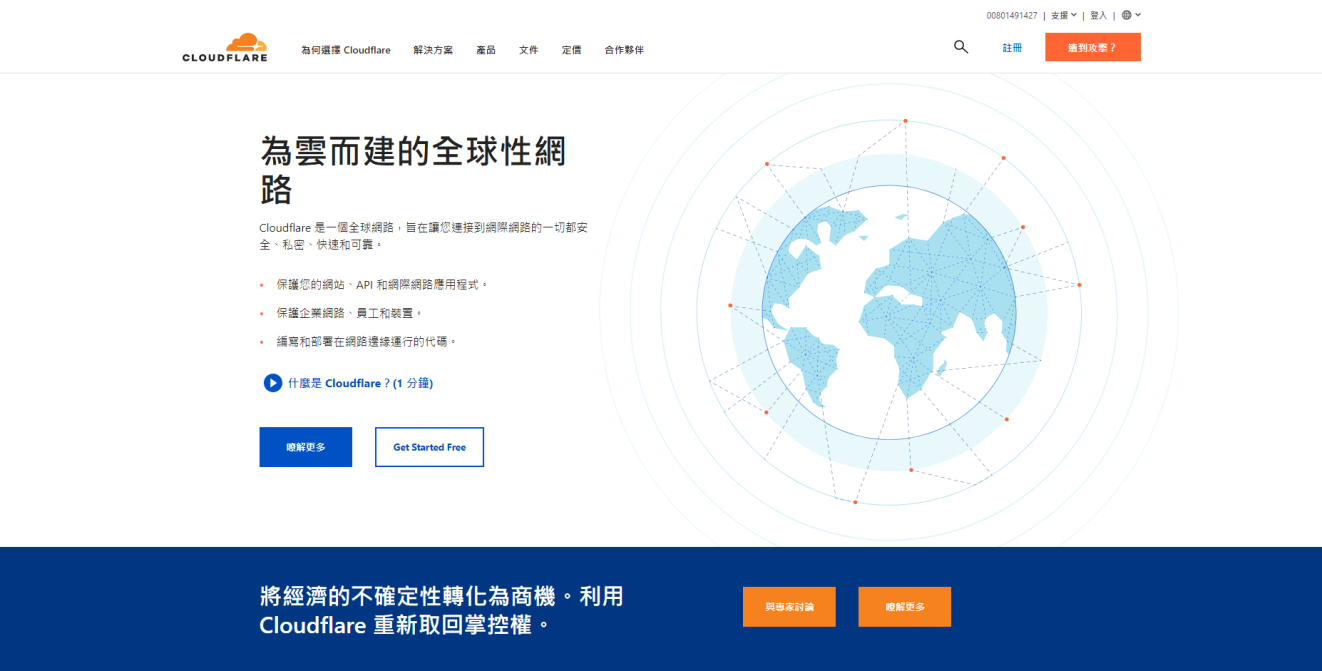Click the Cloudflare logo
Image resolution: width=1322 pixels, height=671 pixels.
225,48
